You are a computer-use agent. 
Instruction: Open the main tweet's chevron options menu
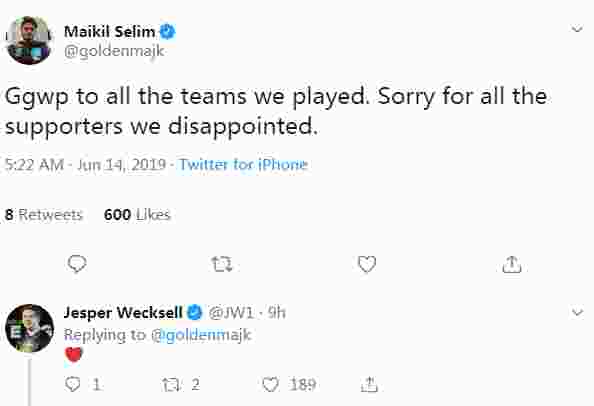[577, 29]
